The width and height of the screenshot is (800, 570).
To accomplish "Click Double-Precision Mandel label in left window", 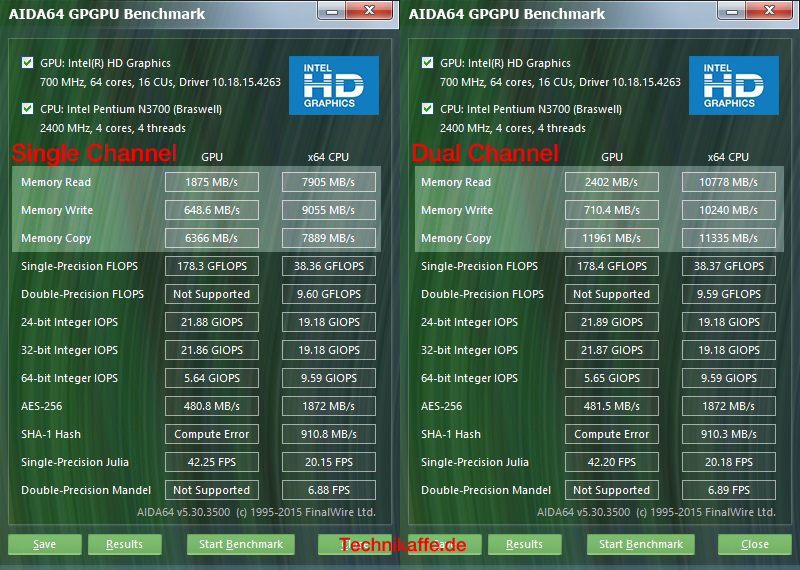I will [x=86, y=490].
